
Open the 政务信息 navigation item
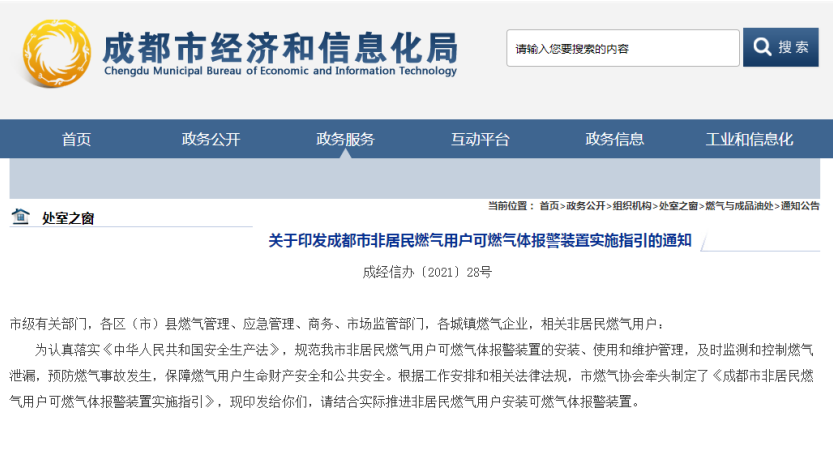pos(614,139)
